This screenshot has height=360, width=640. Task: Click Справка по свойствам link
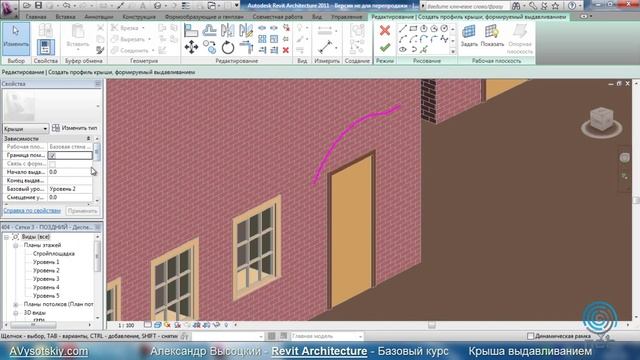pos(32,211)
